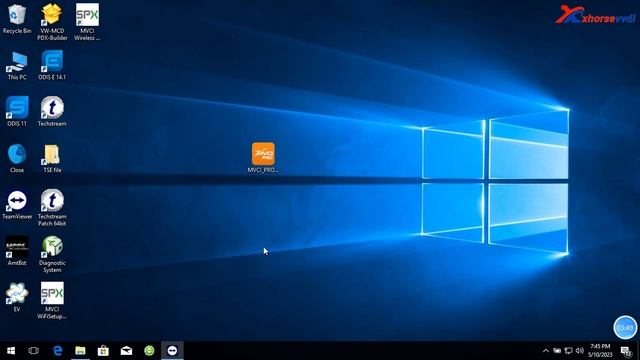Switch to TeamViewer in the taskbar
Image resolution: width=640 pixels, height=360 pixels.
pos(172,351)
